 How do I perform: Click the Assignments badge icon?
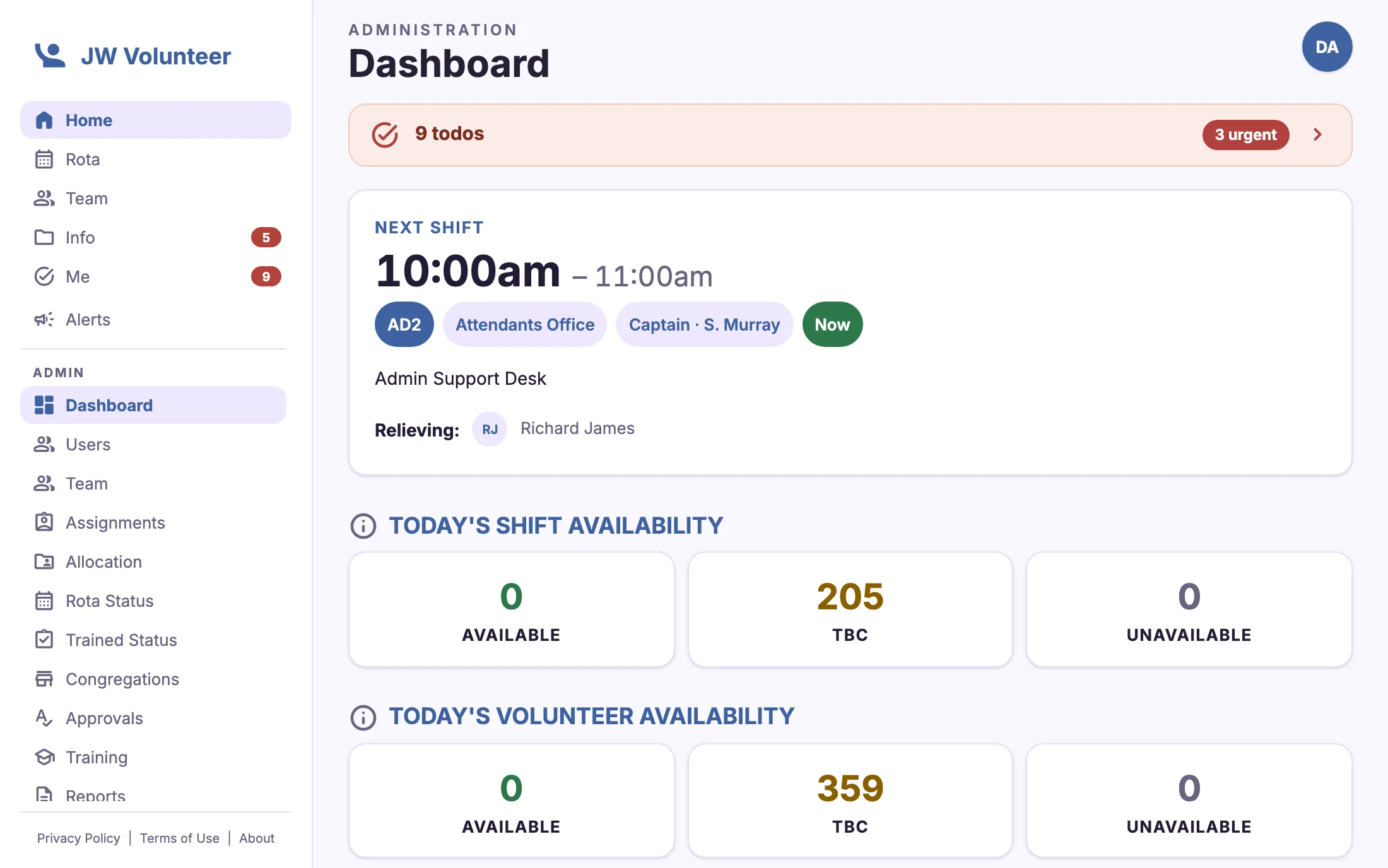(x=44, y=522)
